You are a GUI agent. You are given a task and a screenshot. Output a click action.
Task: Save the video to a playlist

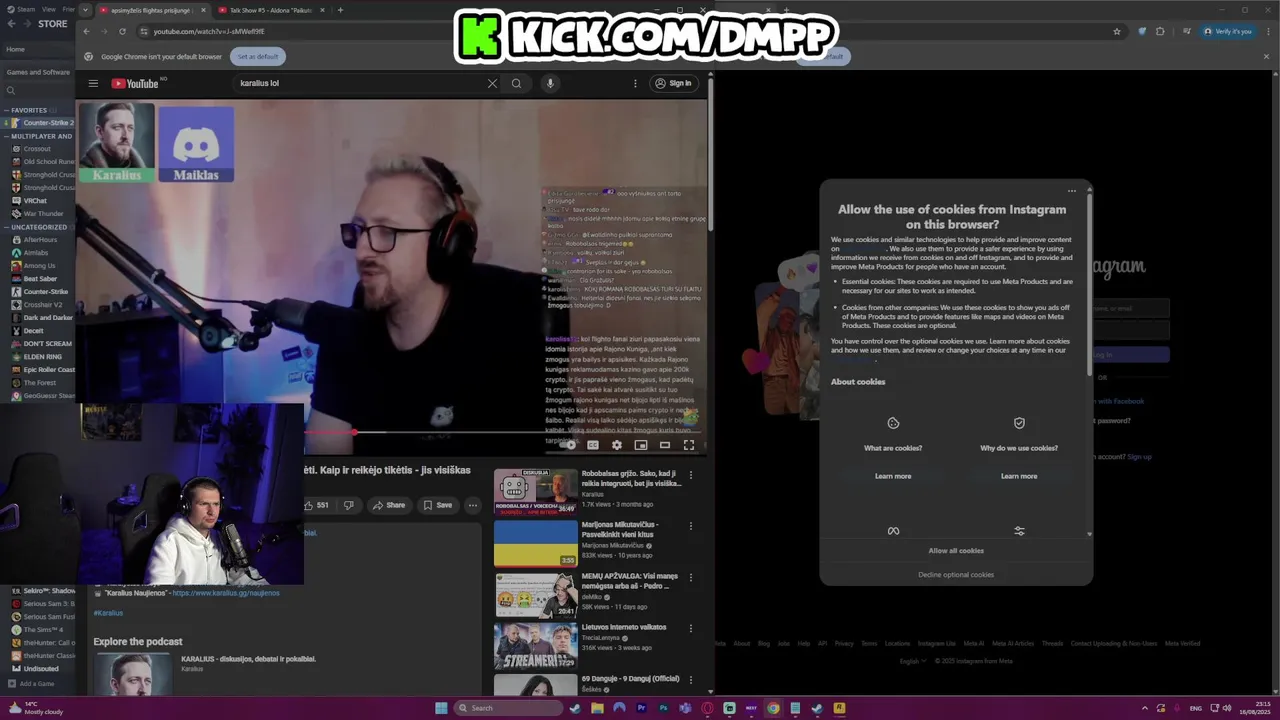point(438,505)
